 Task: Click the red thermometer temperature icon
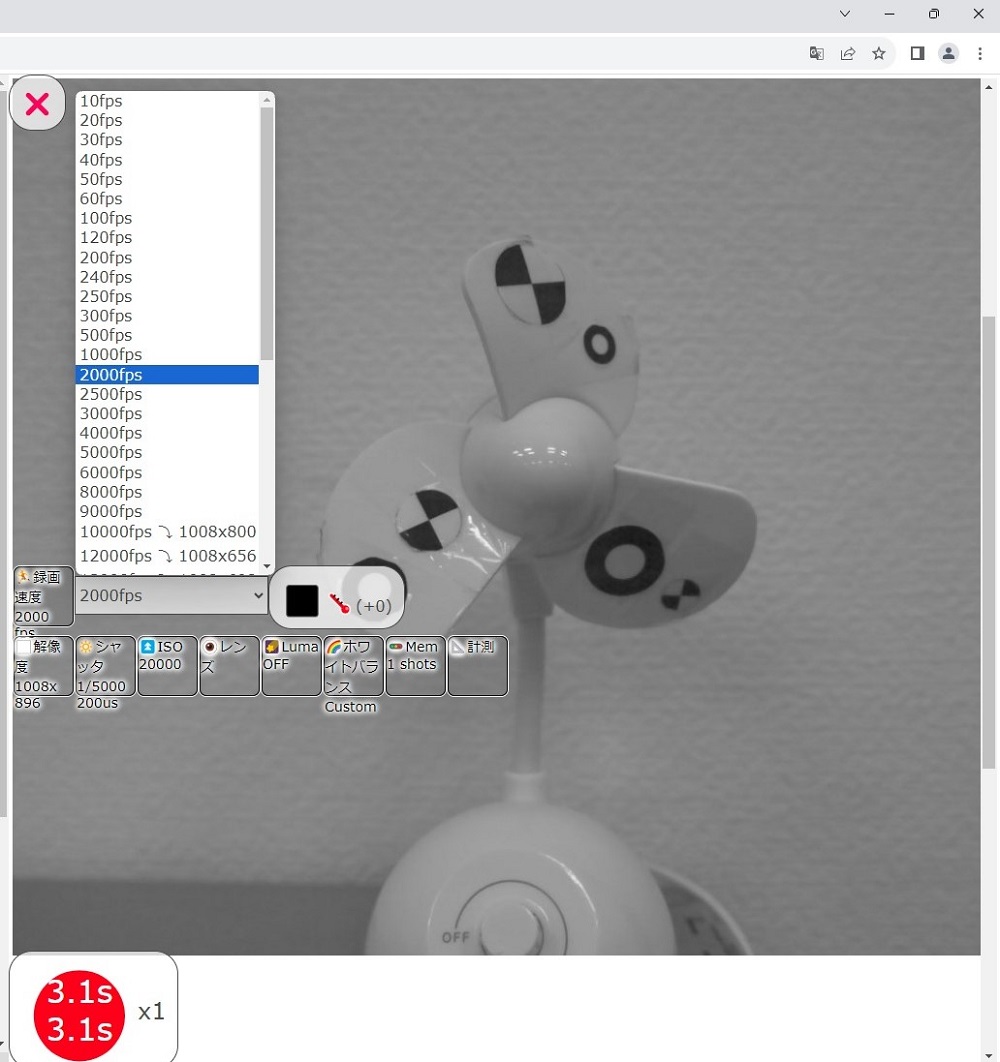click(x=339, y=603)
